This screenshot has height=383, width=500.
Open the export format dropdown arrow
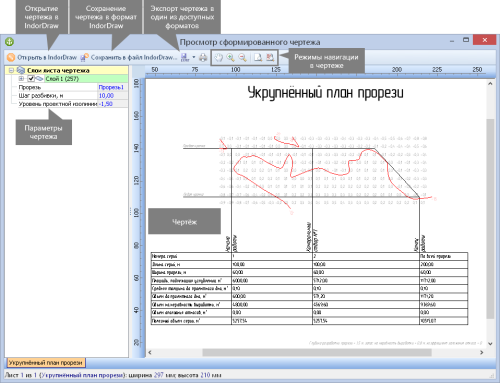[193, 57]
